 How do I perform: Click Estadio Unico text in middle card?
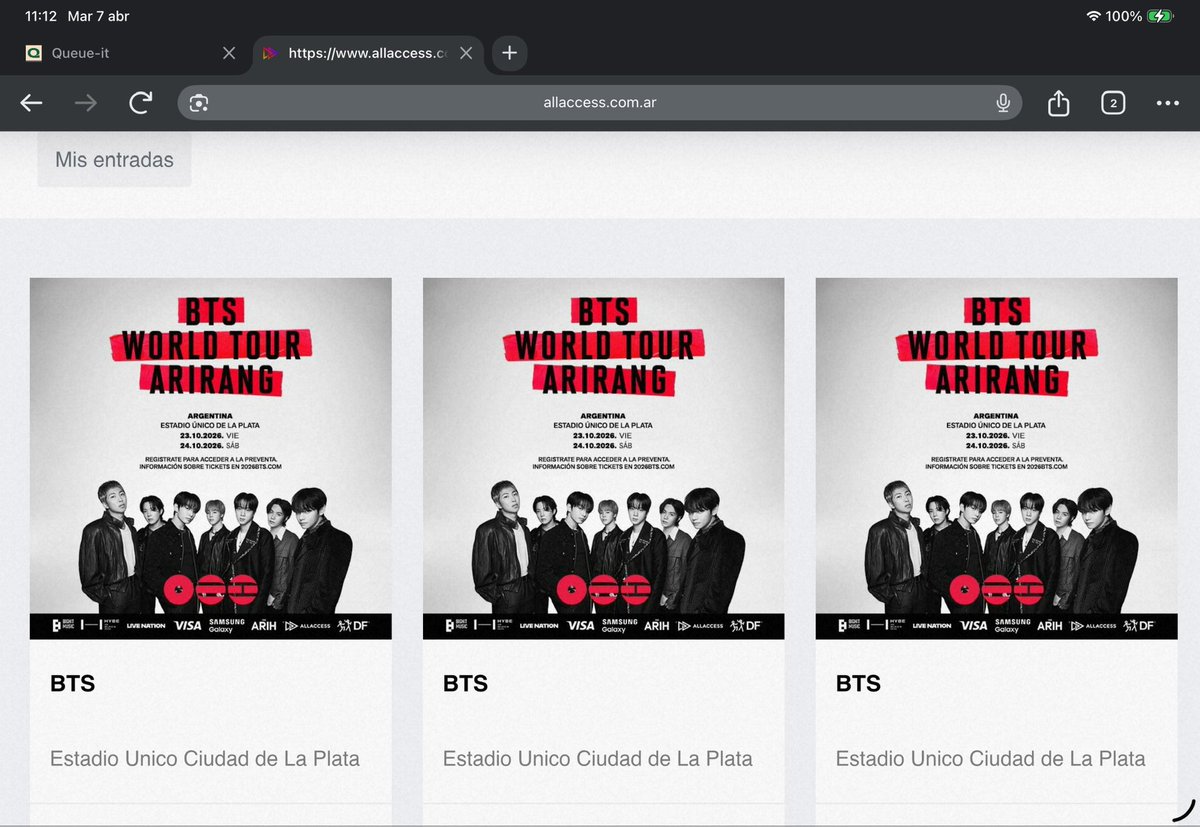(x=598, y=759)
